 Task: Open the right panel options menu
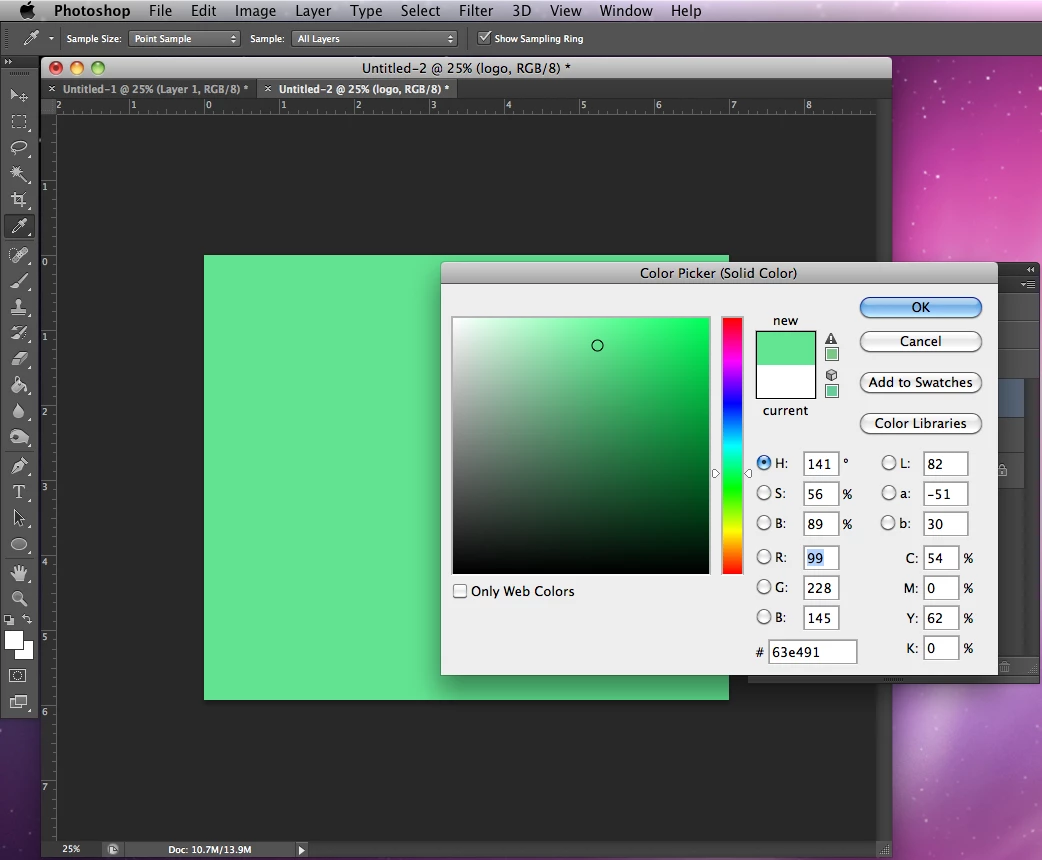1028,284
